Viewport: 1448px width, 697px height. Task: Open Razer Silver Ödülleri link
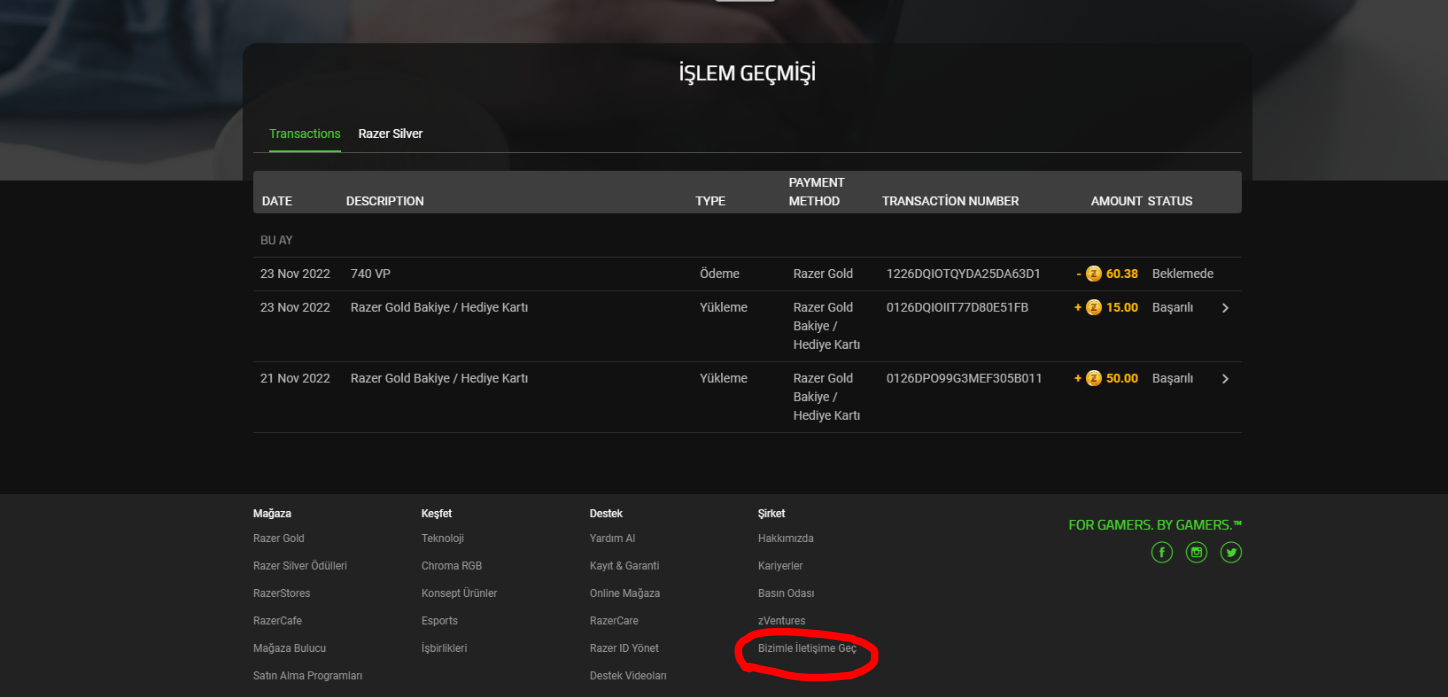(x=300, y=566)
